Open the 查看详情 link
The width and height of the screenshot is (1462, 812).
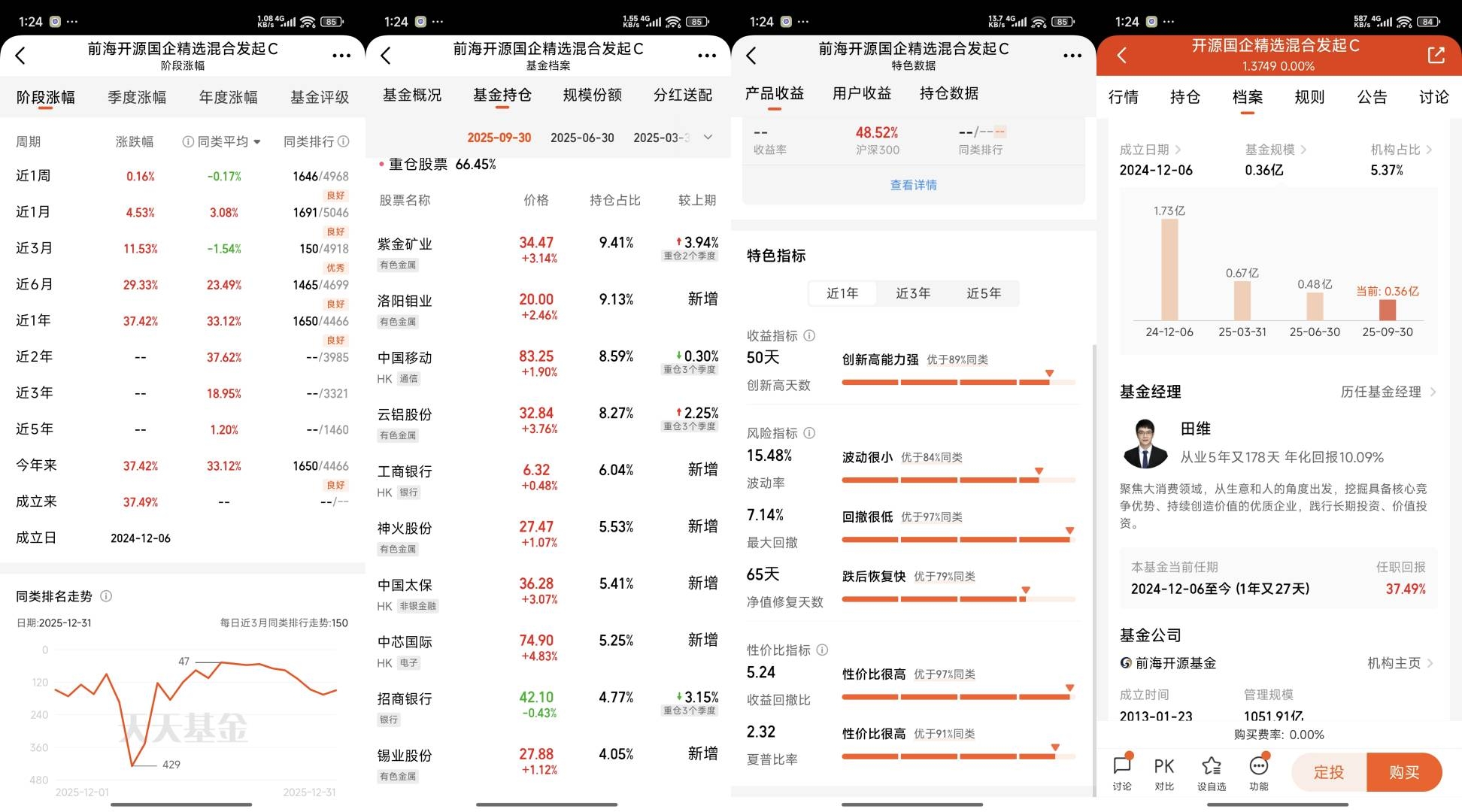(x=913, y=185)
